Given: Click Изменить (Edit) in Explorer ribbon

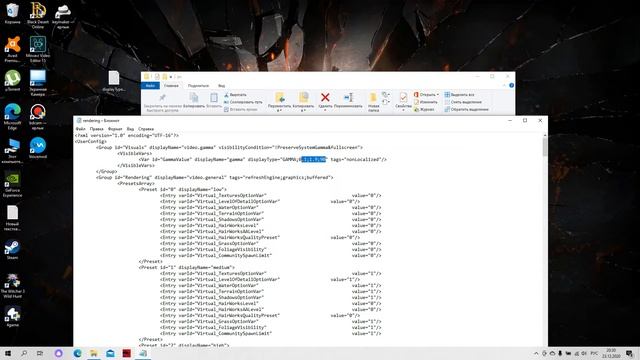Looking at the screenshot, I should pos(426,102).
